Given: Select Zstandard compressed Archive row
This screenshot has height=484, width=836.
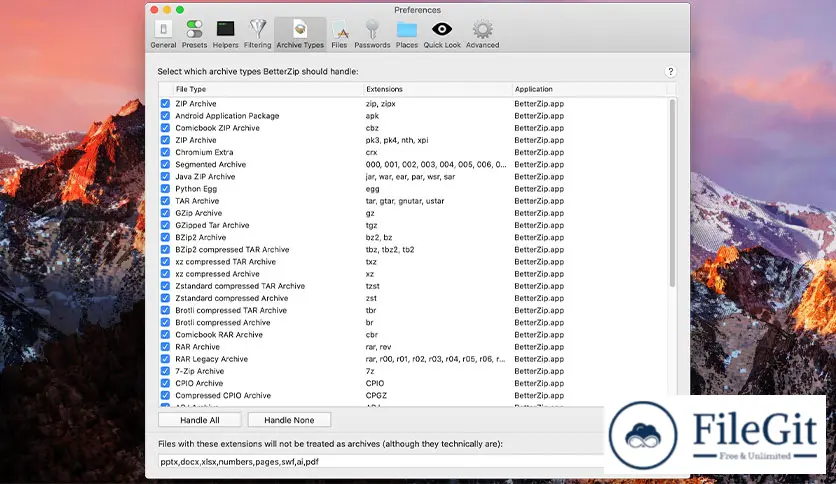Looking at the screenshot, I should pos(414,298).
